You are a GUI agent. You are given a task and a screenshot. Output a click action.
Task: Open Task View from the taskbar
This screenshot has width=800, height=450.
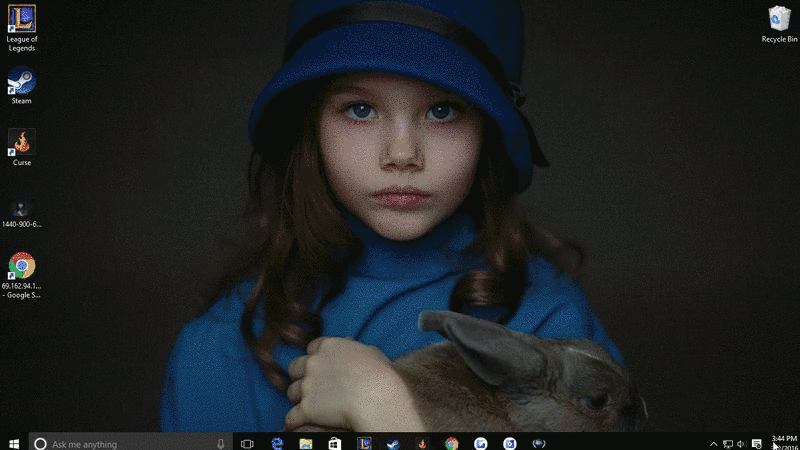click(x=247, y=444)
